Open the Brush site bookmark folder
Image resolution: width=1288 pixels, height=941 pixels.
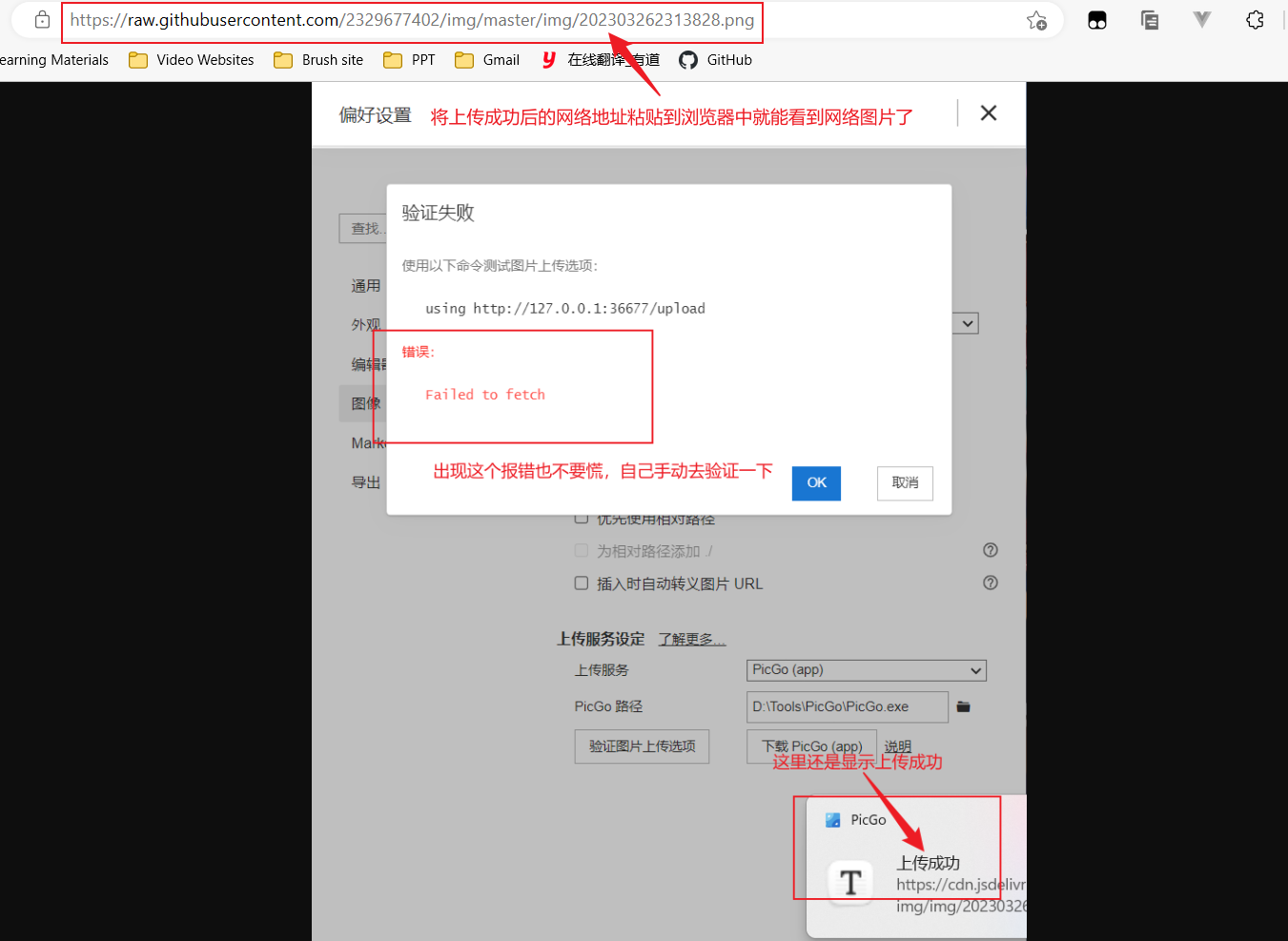pyautogui.click(x=318, y=60)
